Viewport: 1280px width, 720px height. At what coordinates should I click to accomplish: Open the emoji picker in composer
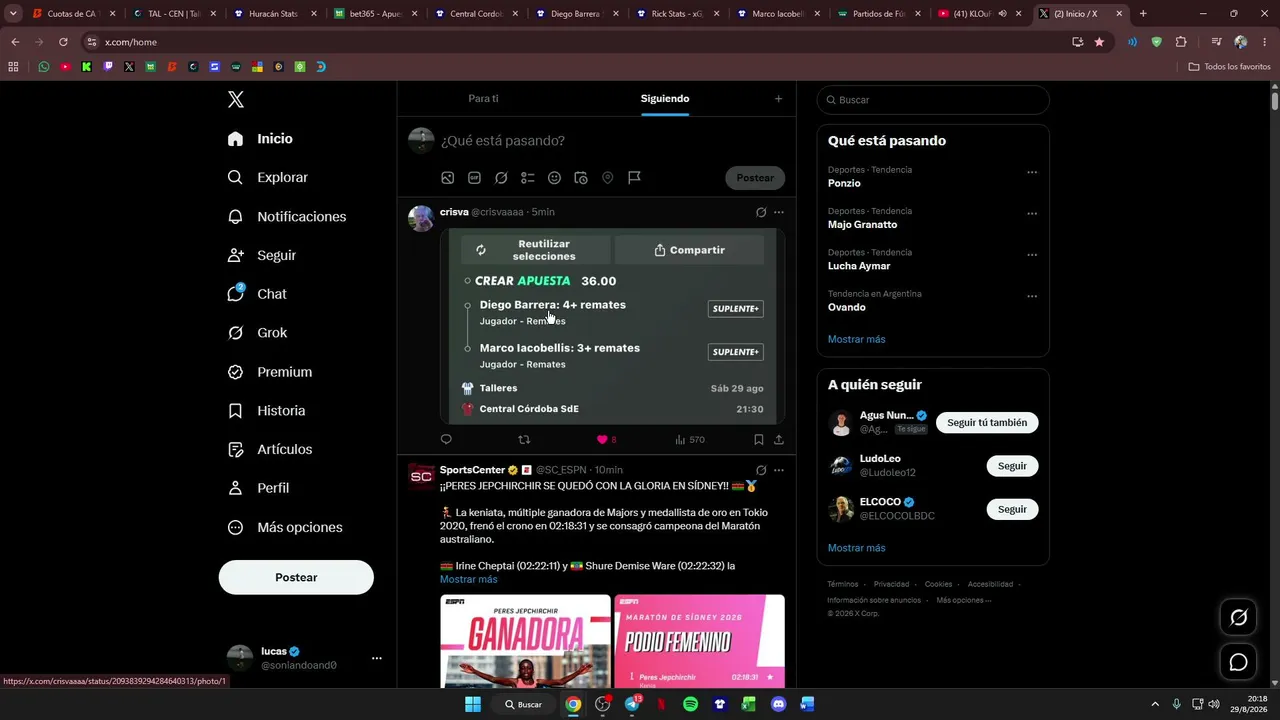coord(554,178)
